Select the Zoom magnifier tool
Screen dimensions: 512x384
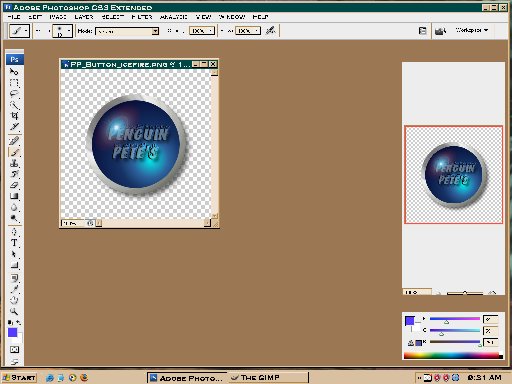point(14,311)
